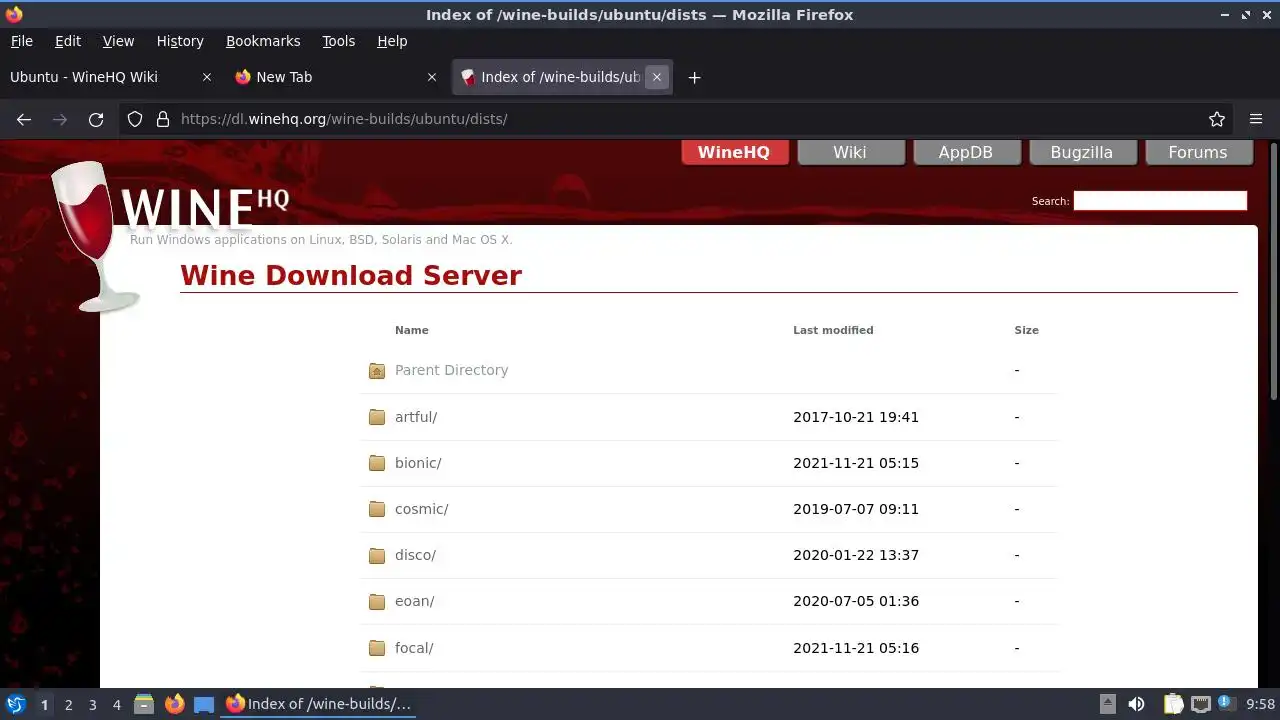Click the removable media tray icon
Image resolution: width=1280 pixels, height=720 pixels.
pos(1107,704)
